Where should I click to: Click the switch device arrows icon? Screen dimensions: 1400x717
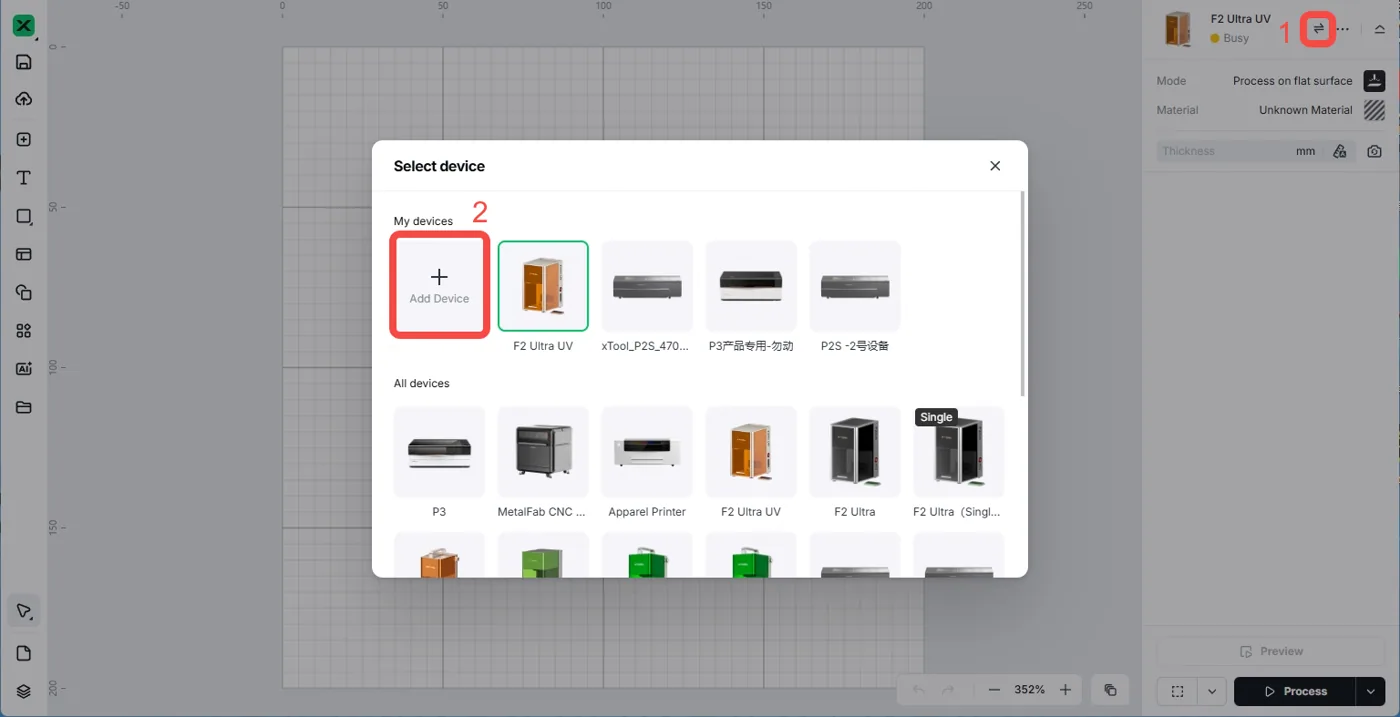(1318, 29)
